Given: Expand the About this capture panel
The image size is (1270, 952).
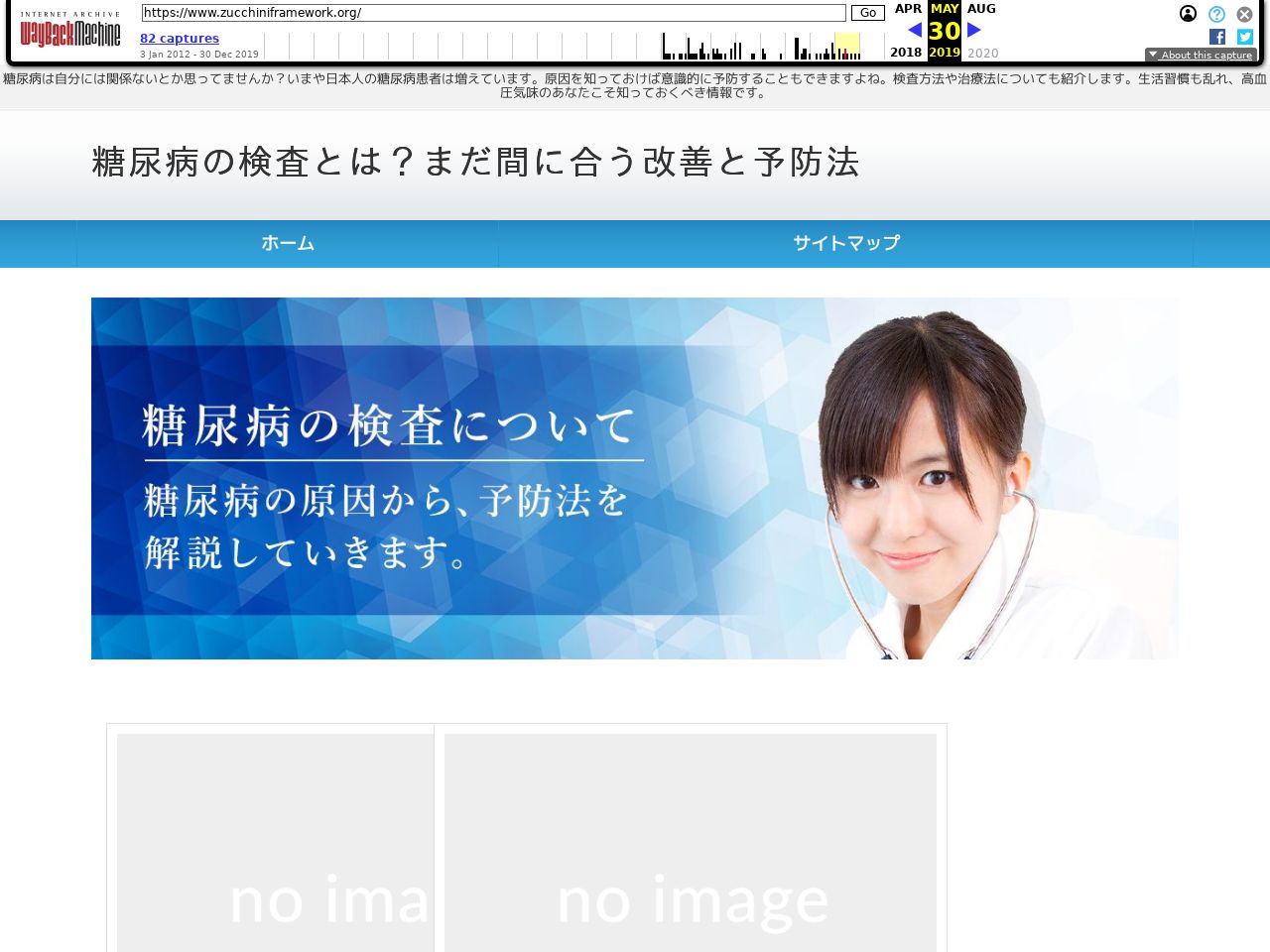Looking at the screenshot, I should [1201, 55].
